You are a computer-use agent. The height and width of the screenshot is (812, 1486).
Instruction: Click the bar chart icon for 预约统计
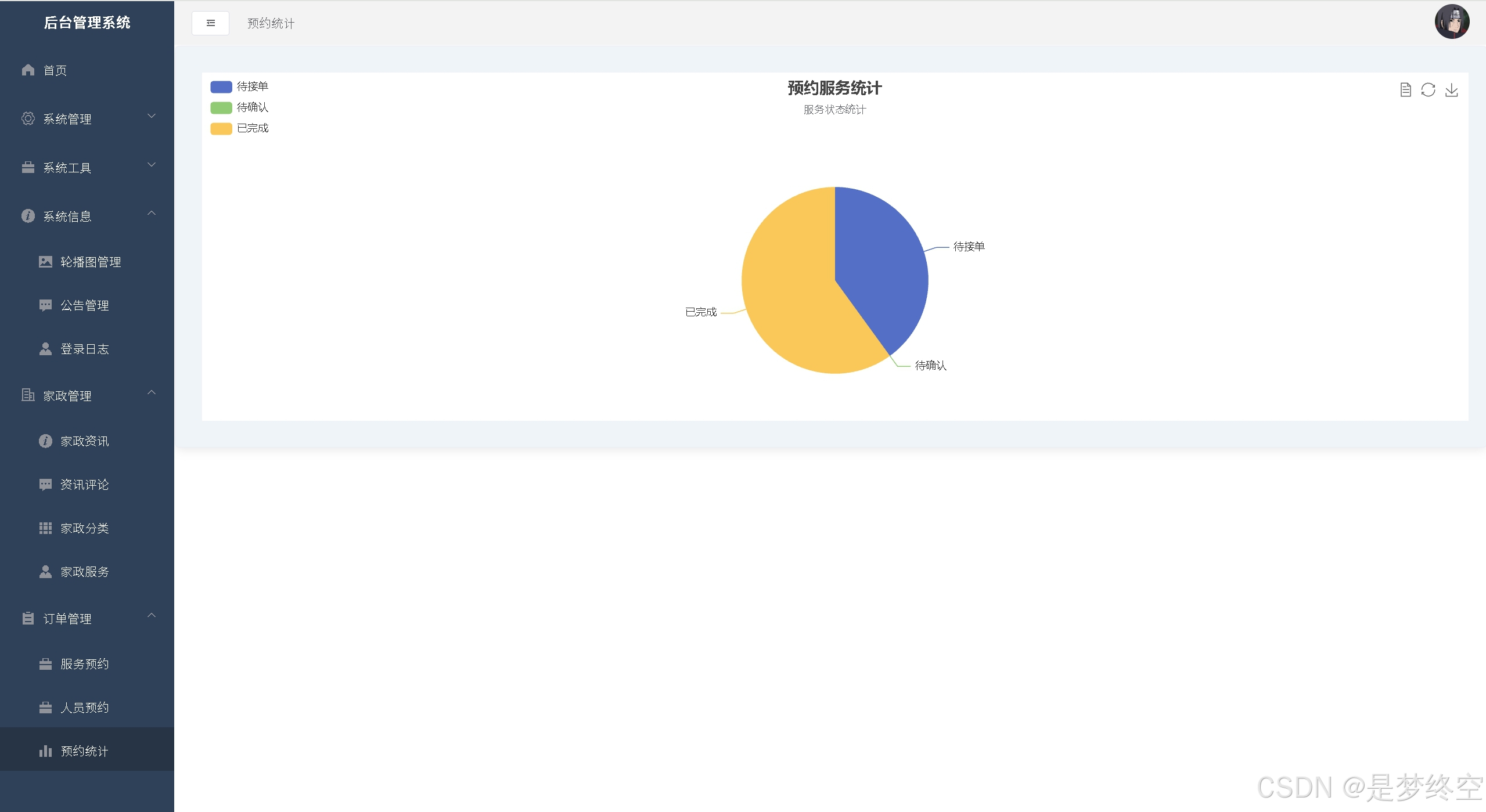[45, 751]
